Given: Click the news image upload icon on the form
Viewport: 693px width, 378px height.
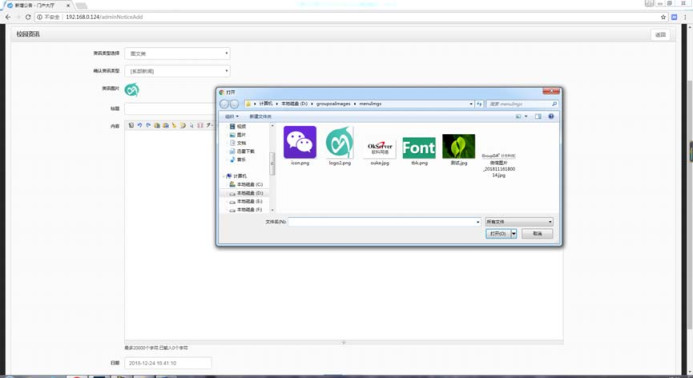Looking at the screenshot, I should click(132, 89).
